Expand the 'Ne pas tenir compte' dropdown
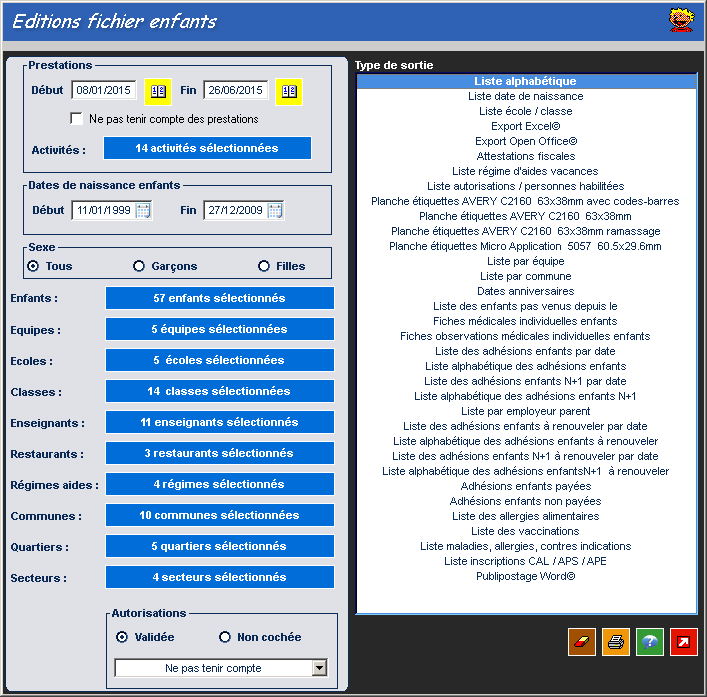 [x=319, y=668]
